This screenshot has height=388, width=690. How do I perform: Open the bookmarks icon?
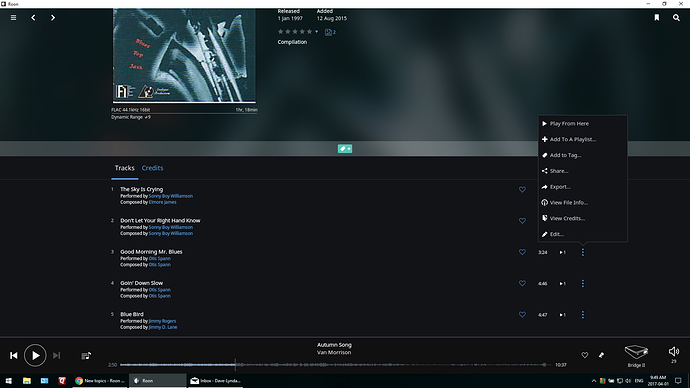[657, 18]
